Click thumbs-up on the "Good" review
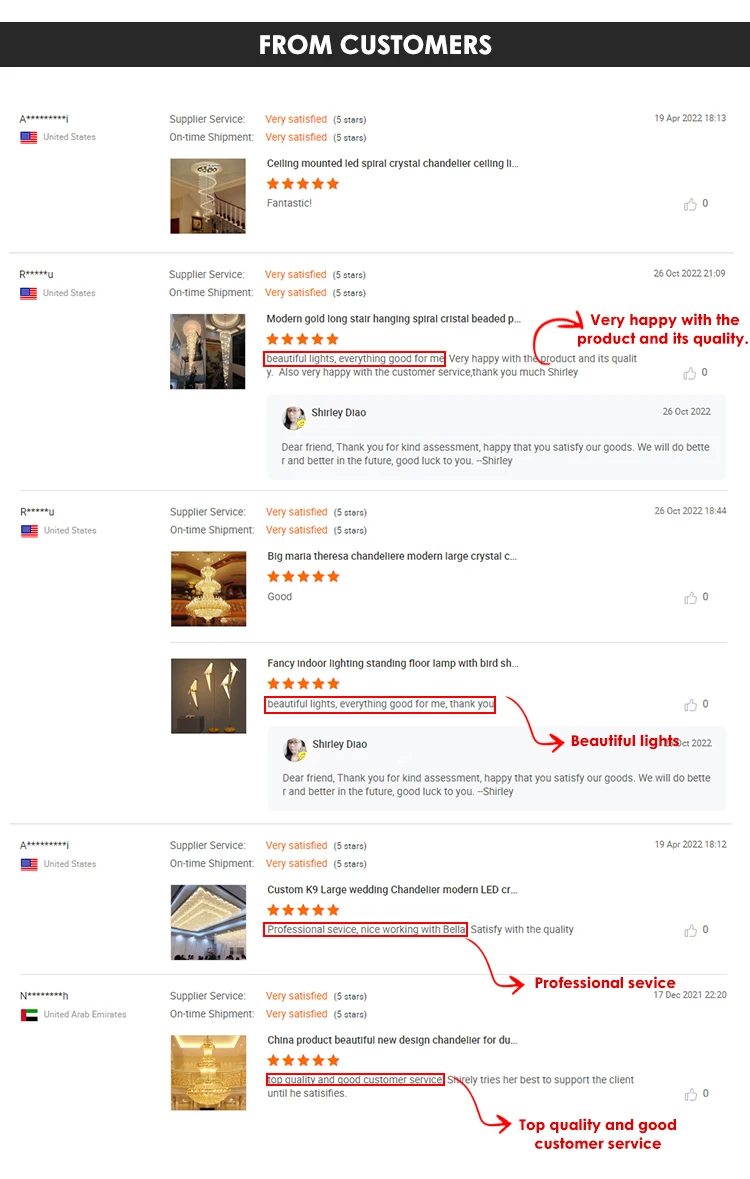 pyautogui.click(x=690, y=598)
